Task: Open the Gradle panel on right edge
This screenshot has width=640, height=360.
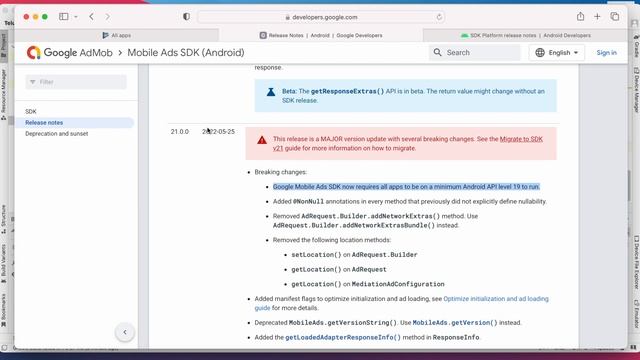Action: click(636, 46)
